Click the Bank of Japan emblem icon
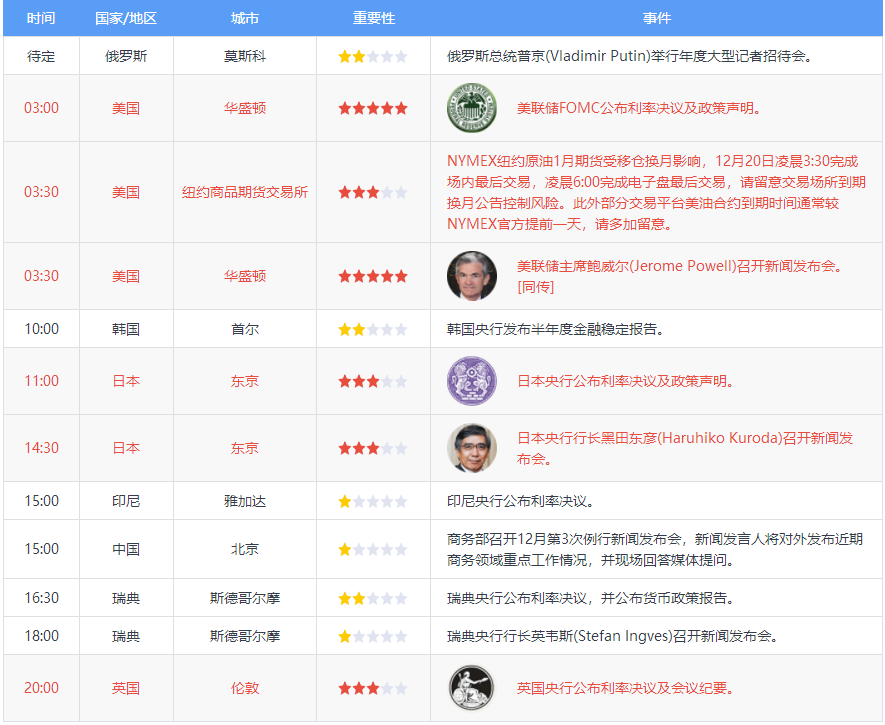 point(472,381)
